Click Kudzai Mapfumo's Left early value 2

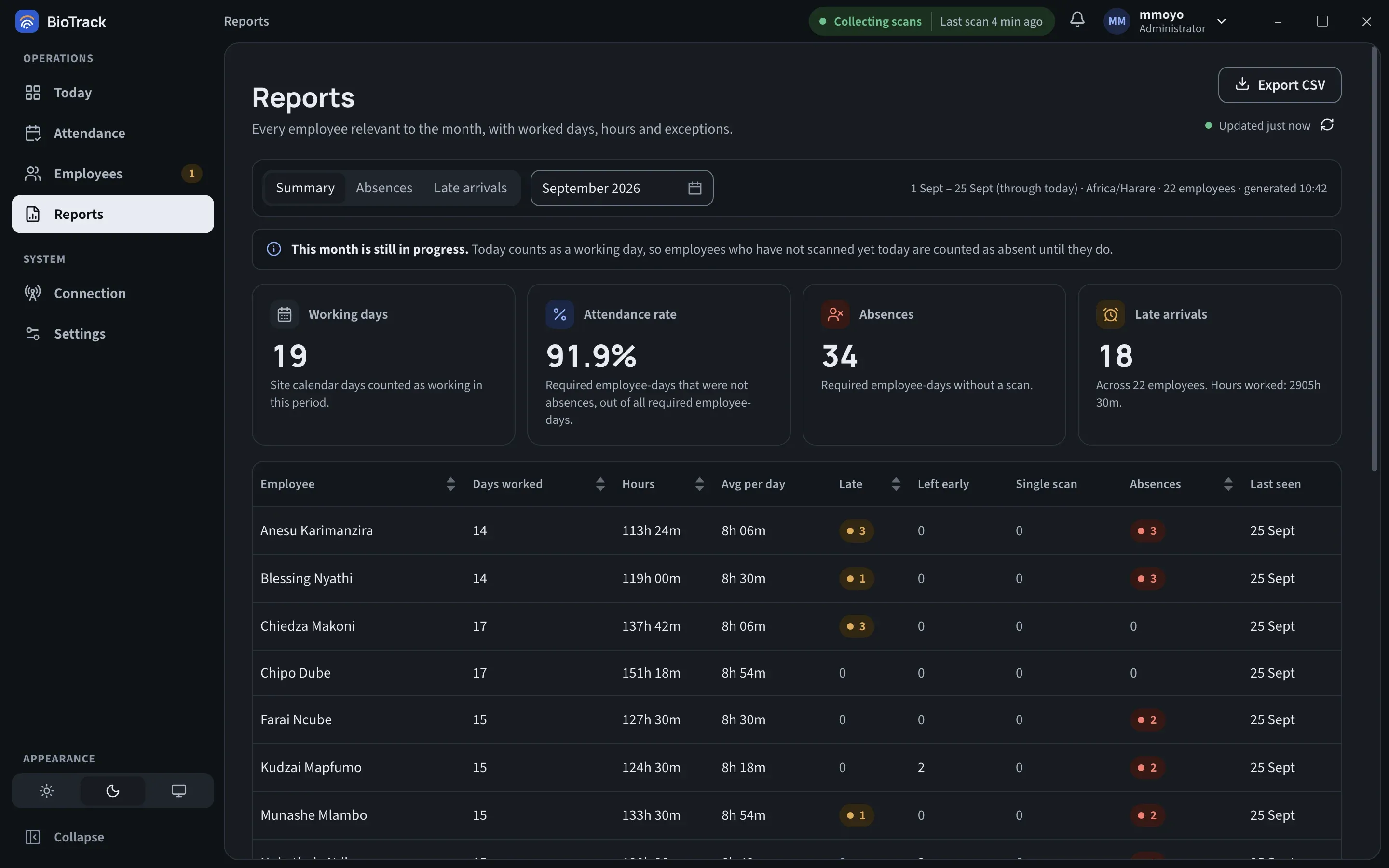coord(921,768)
